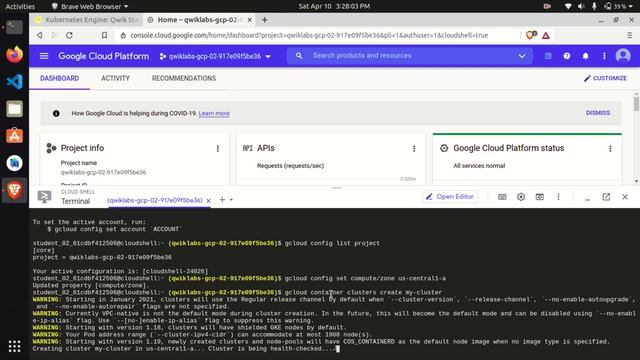Open Cloud Shell more options menu
Screen dimensions: 640x360
pos(558,197)
